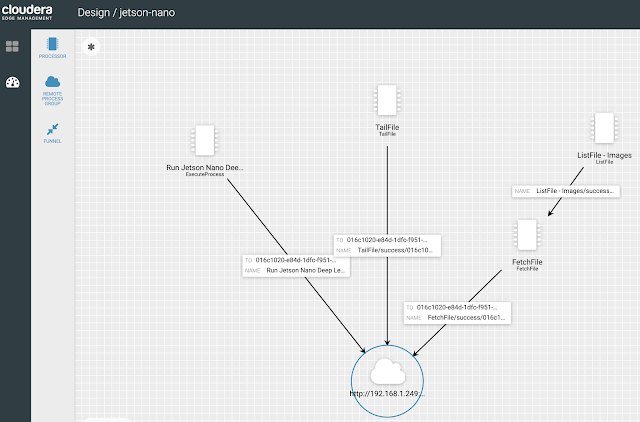Click the Cloudera Edge Management logo
Screen dimensions: 640x422
27,12
